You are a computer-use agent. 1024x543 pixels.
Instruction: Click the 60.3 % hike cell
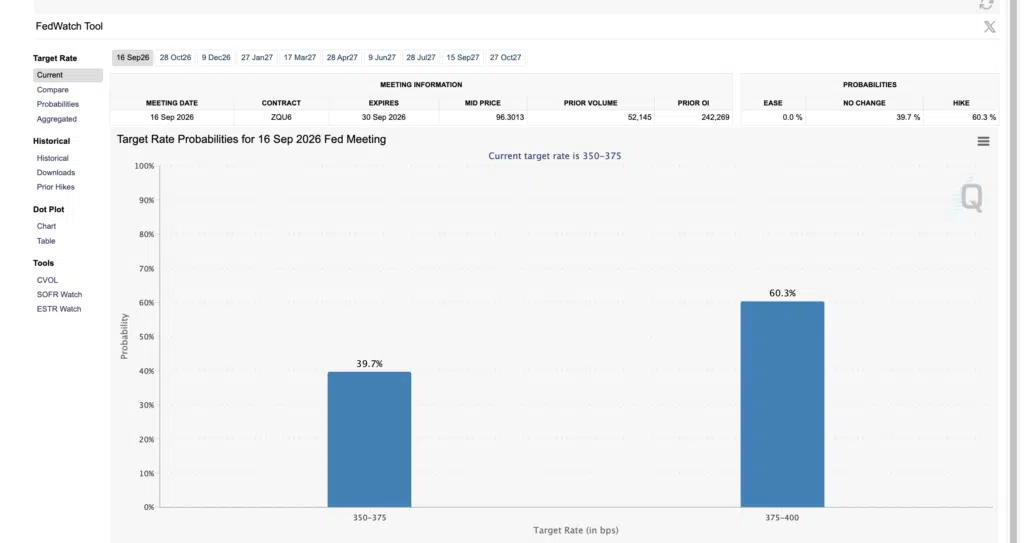point(961,118)
